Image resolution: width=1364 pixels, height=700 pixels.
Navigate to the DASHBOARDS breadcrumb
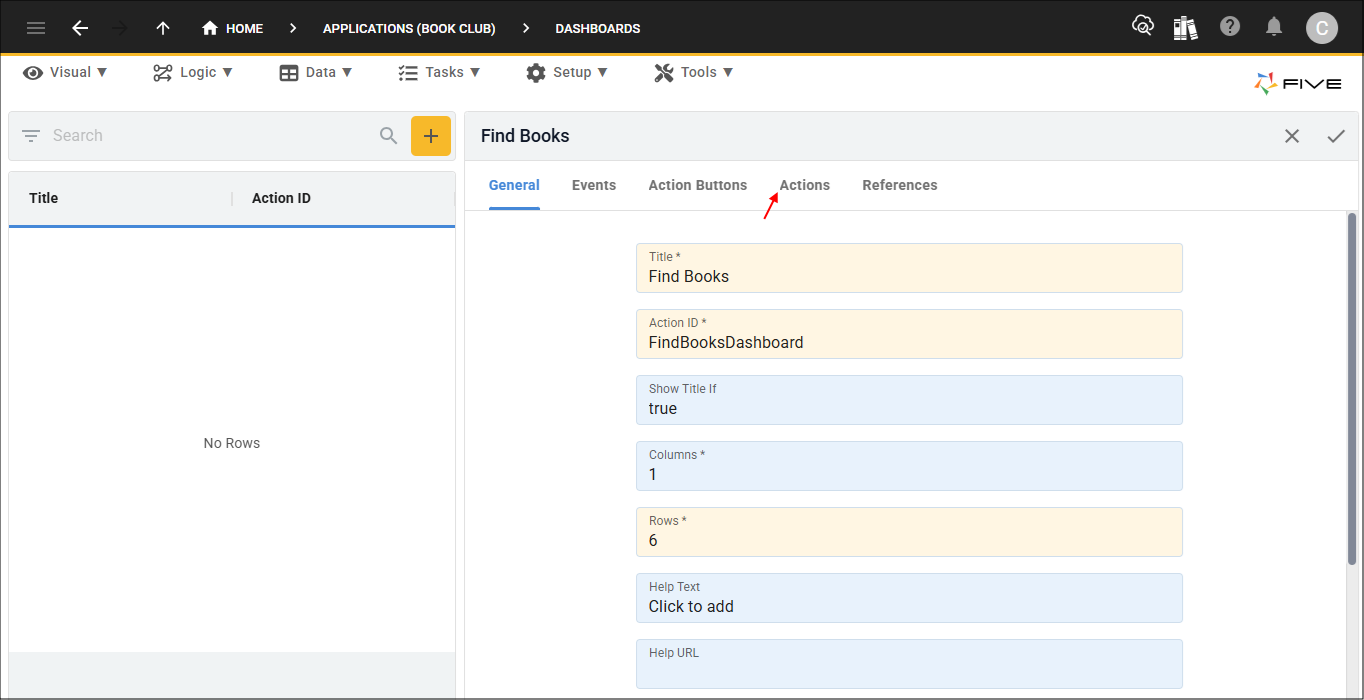tap(597, 28)
